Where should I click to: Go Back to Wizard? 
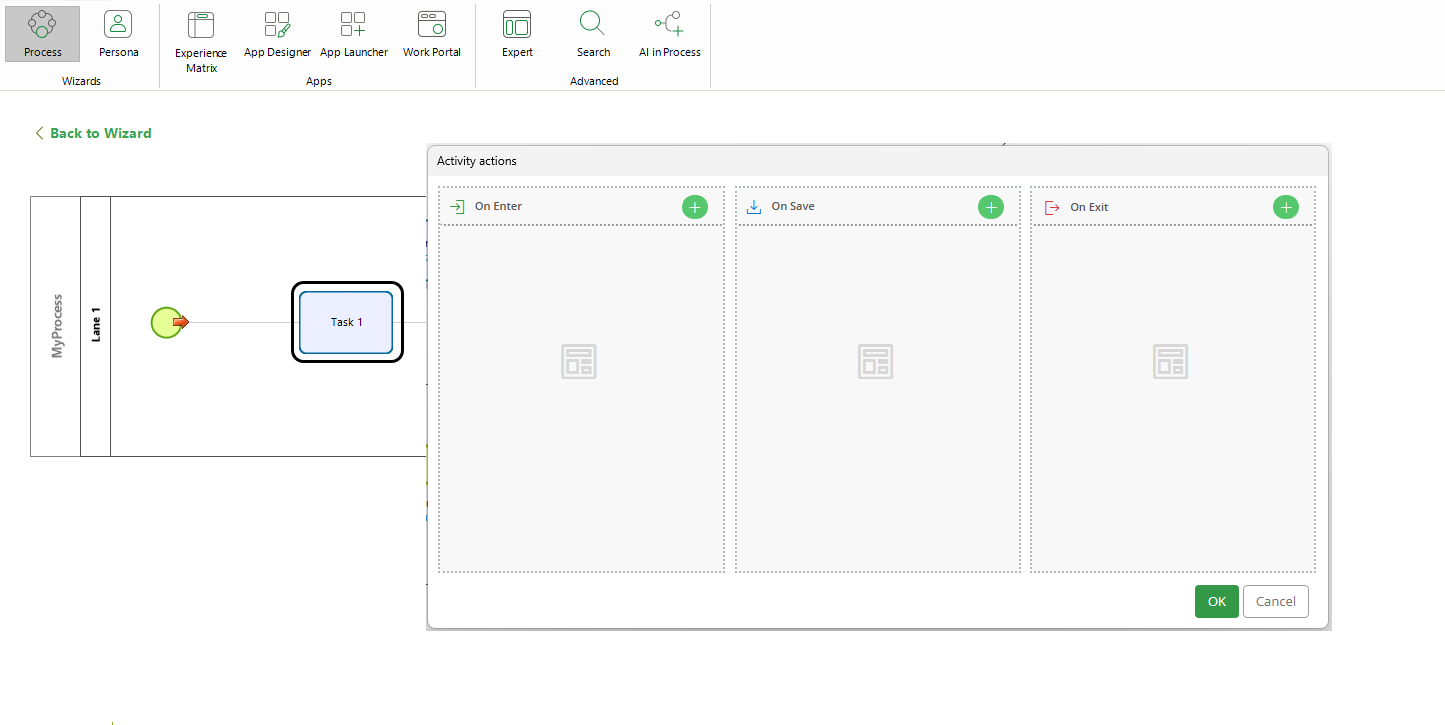[x=93, y=133]
